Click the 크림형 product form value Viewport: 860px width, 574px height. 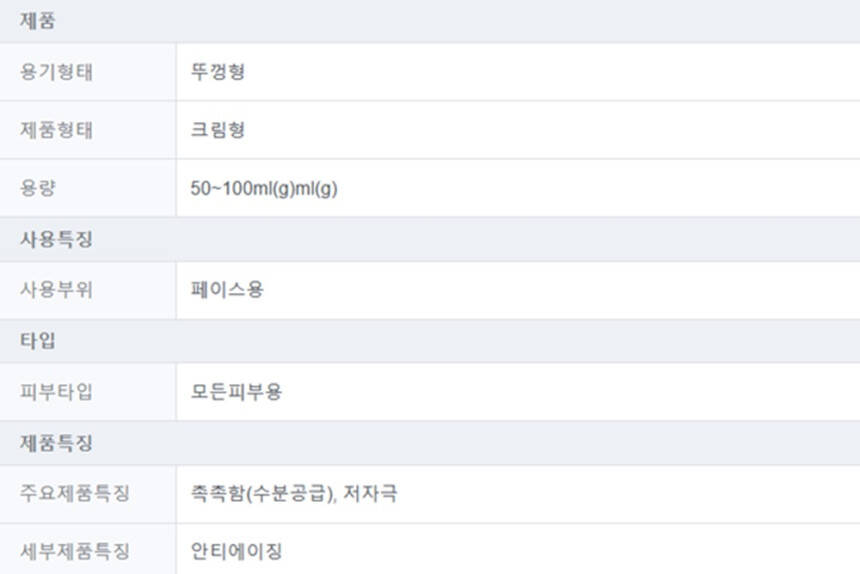coord(218,130)
